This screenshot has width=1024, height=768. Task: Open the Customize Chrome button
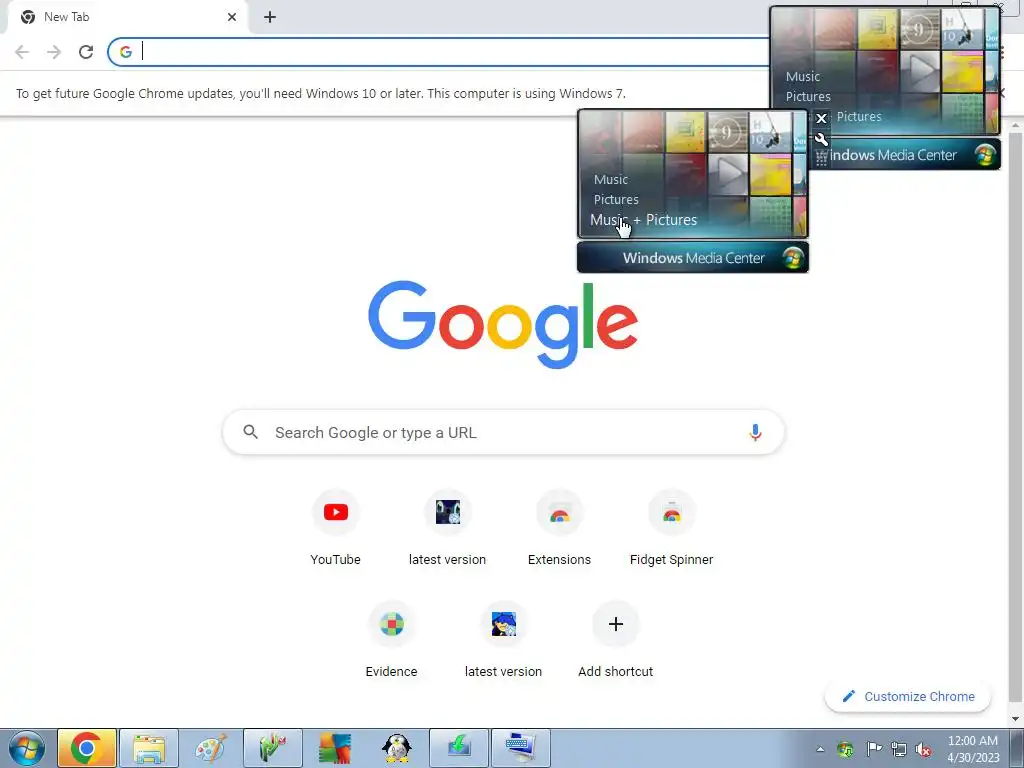(x=908, y=697)
